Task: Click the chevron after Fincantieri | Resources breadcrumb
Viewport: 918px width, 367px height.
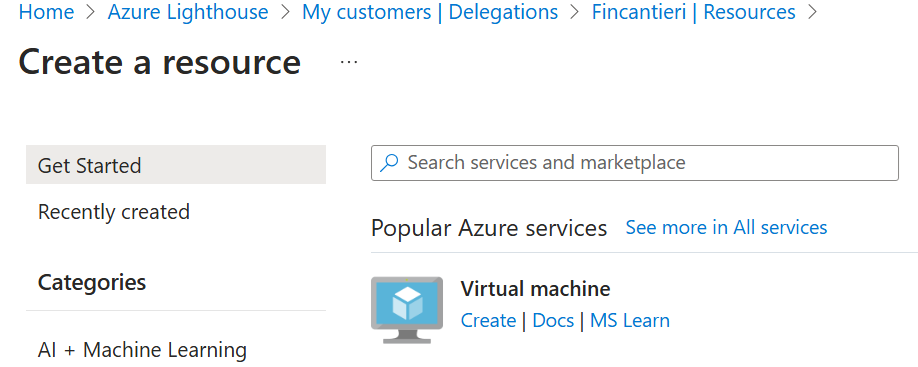Action: pyautogui.click(x=812, y=12)
